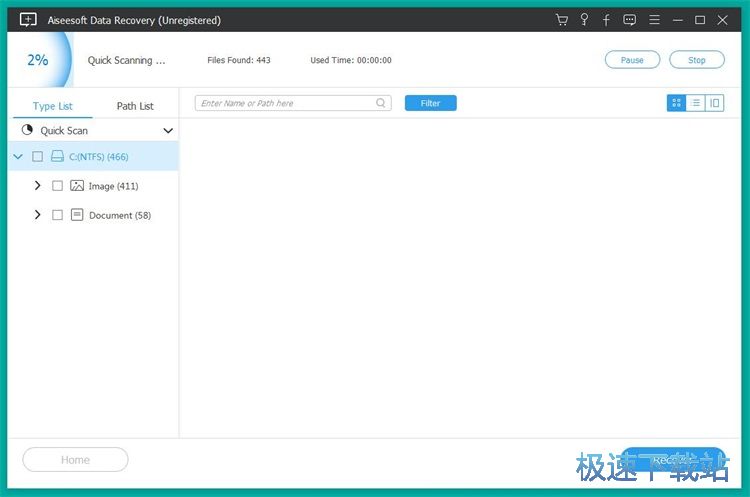Open the hamburger menu in title bar

point(654,20)
